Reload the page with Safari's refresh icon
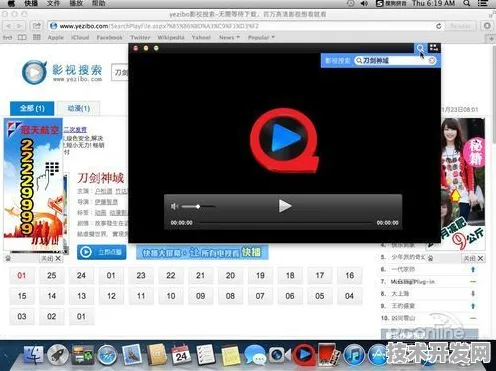Screen dimensions: 496x371 (439, 26)
